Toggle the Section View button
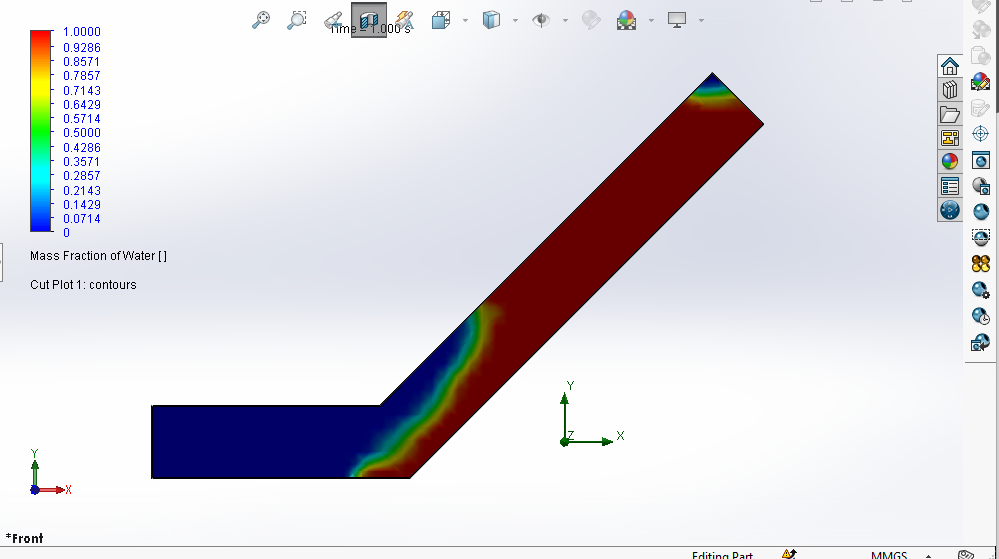 [369, 20]
